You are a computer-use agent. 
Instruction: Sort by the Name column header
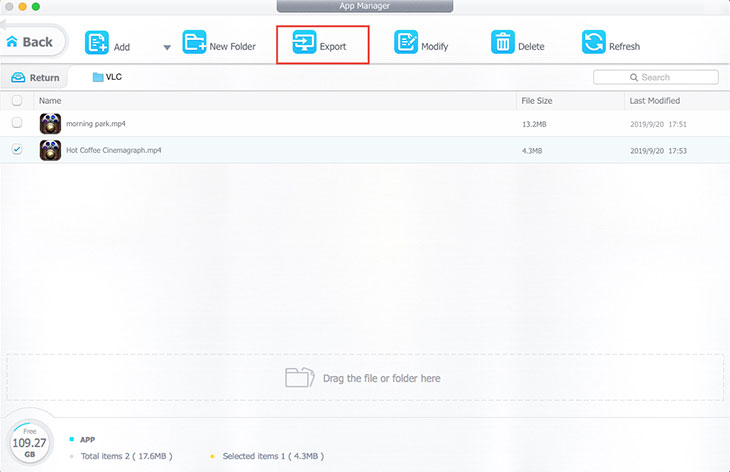(50, 101)
